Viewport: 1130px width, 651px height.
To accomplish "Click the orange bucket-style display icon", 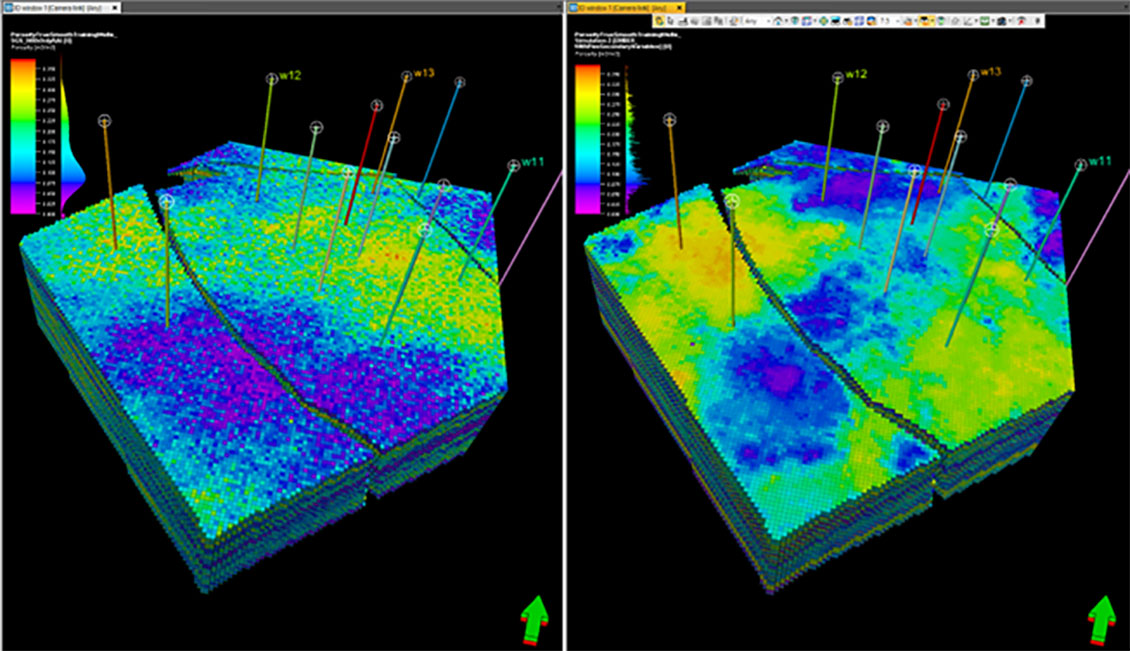I will pos(908,21).
